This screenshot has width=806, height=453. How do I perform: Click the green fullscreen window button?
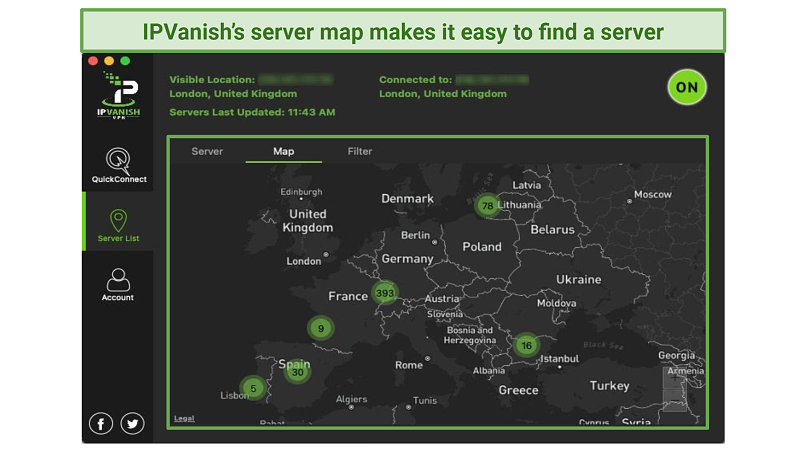click(x=125, y=61)
